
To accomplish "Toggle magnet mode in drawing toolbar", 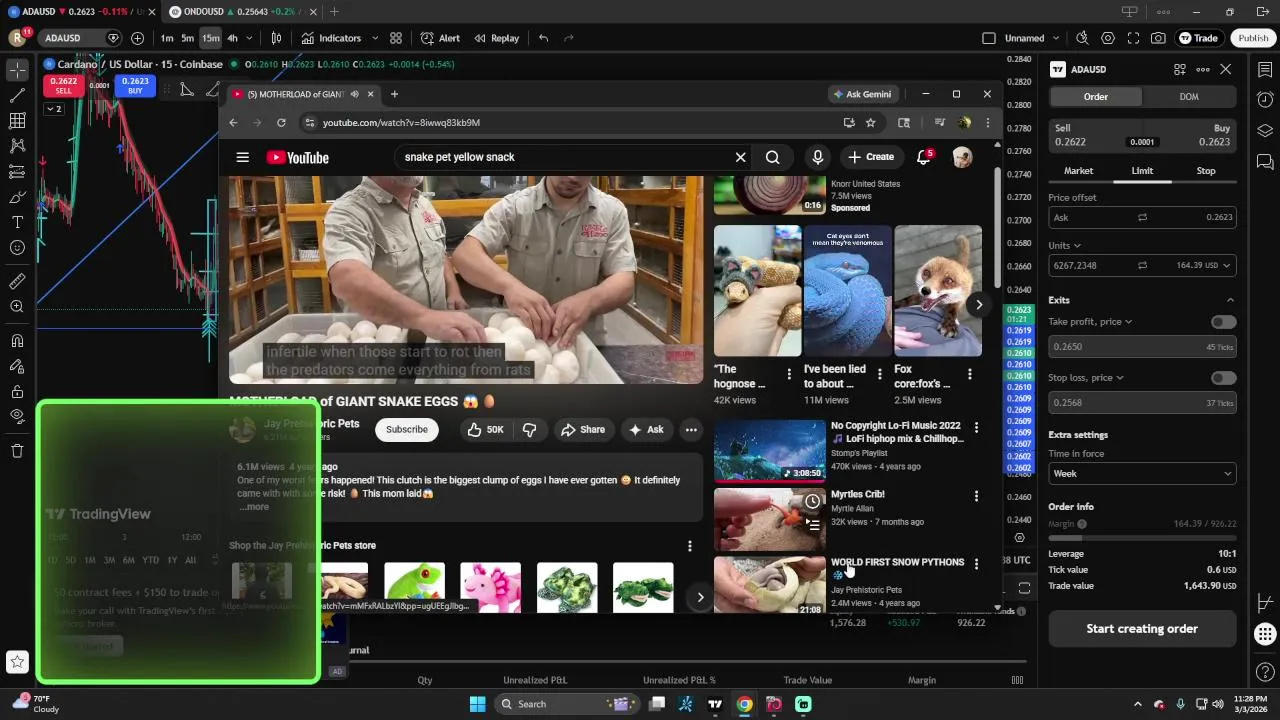I will coord(17,341).
